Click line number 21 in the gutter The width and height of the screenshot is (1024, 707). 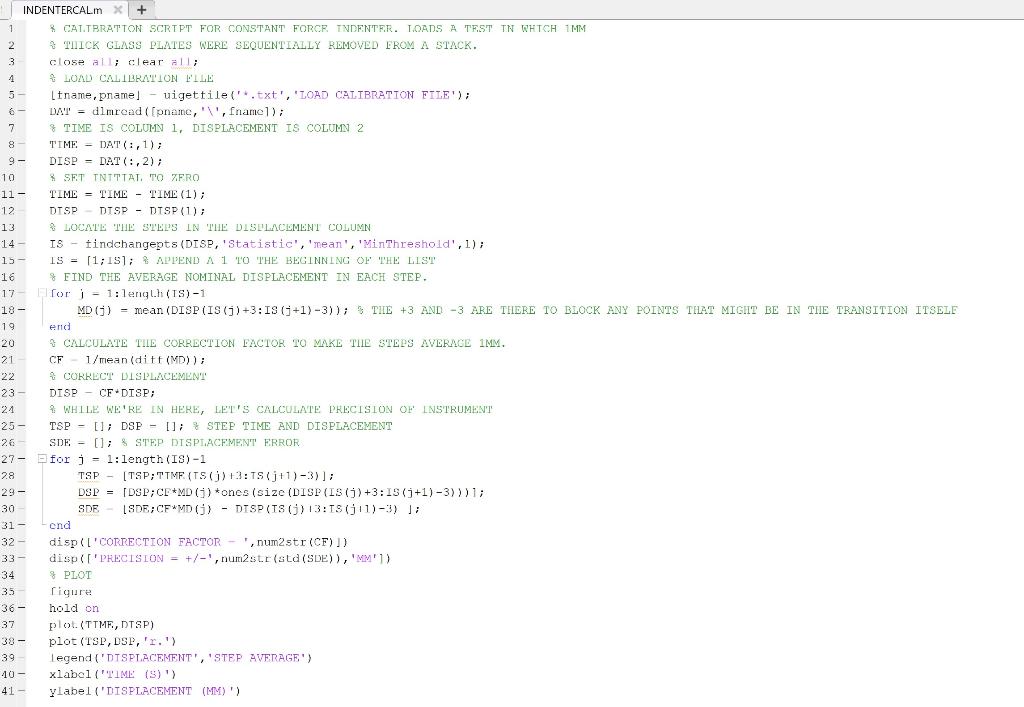12,360
